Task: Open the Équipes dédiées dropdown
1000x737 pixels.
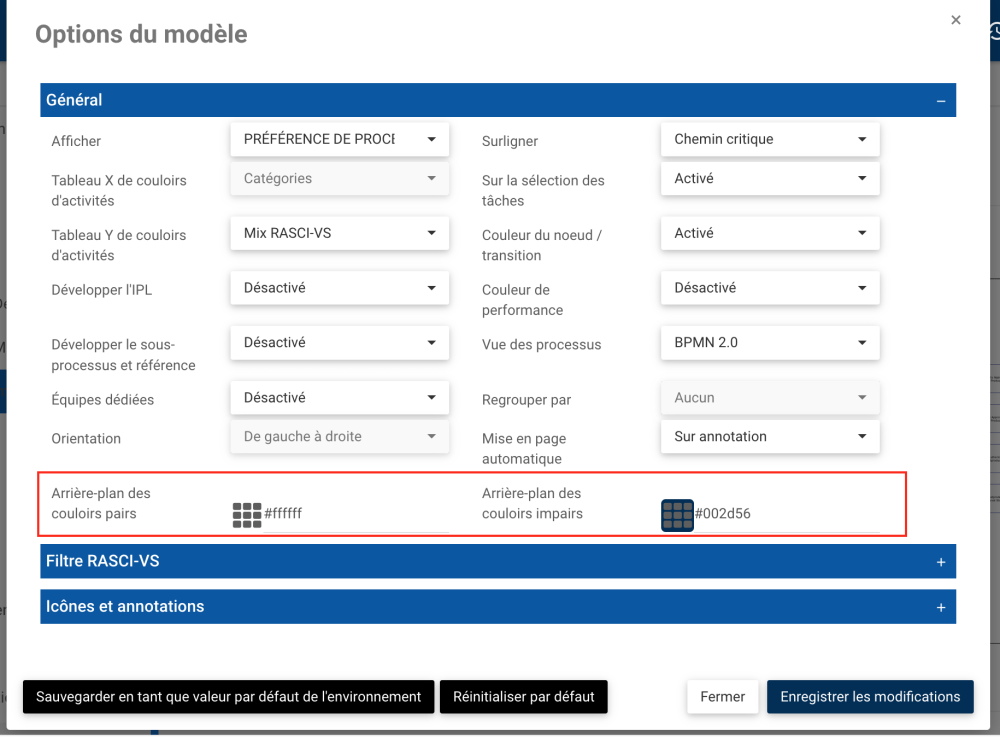Action: 339,397
